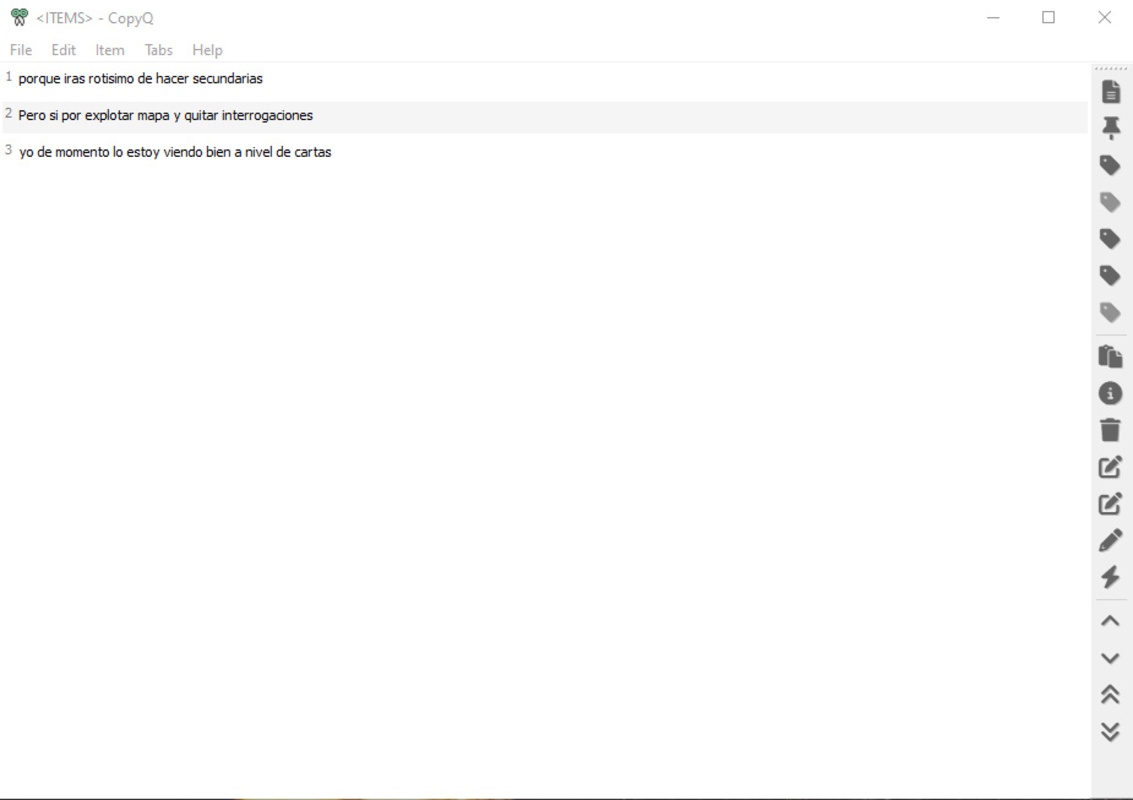
Task: Maximize the CopyQ window
Action: (x=1048, y=17)
